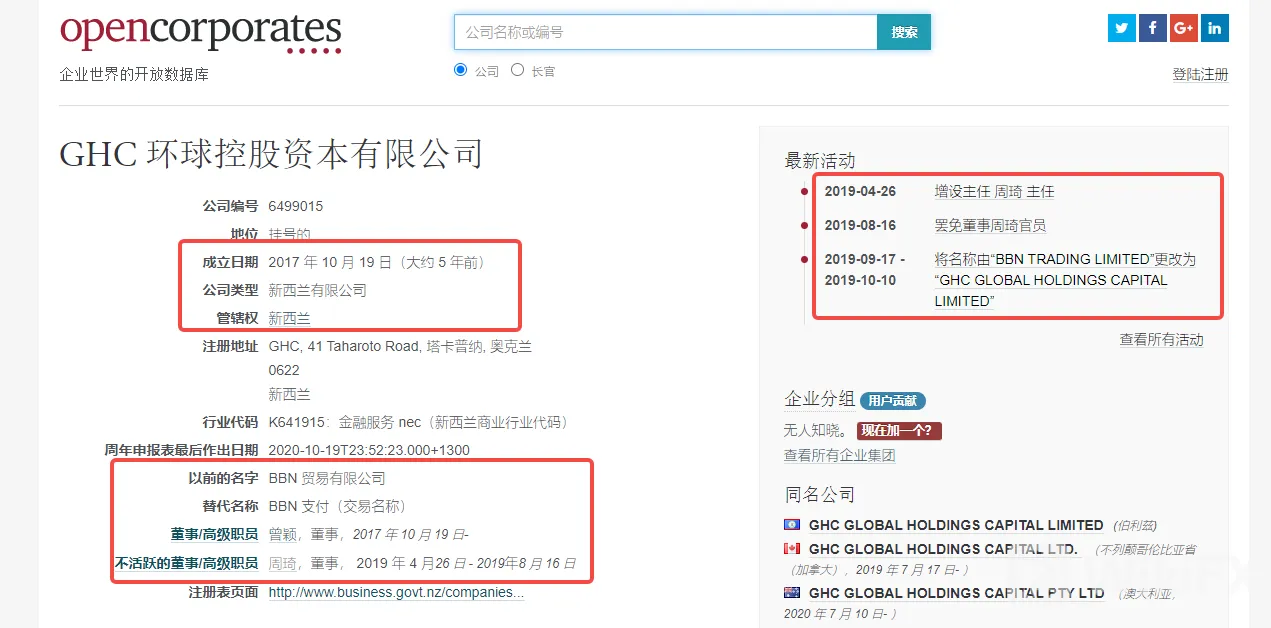
Task: Open the 增设主任 周琦 主任 activity entry
Action: point(994,192)
